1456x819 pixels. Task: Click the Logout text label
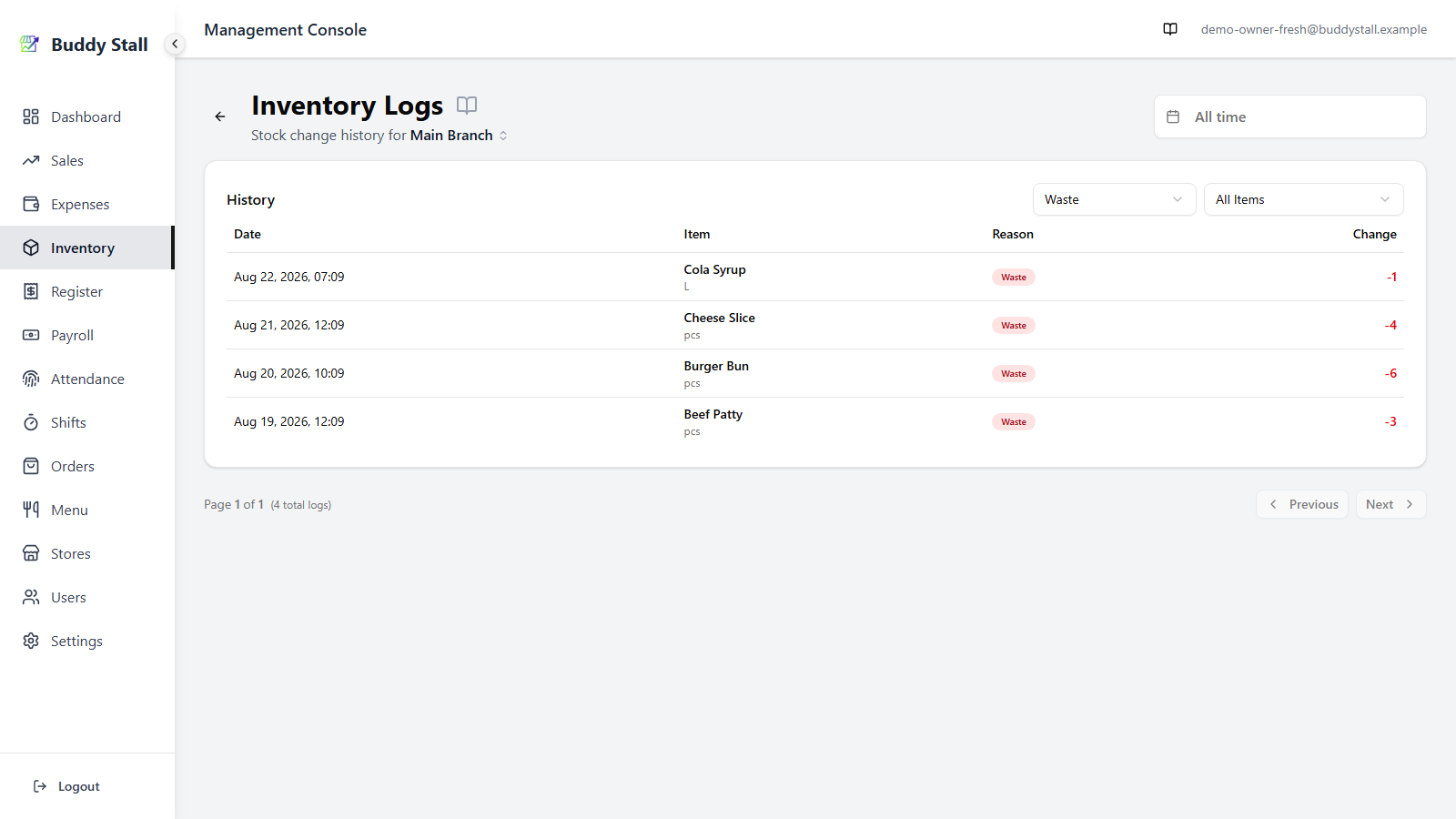pyautogui.click(x=79, y=786)
